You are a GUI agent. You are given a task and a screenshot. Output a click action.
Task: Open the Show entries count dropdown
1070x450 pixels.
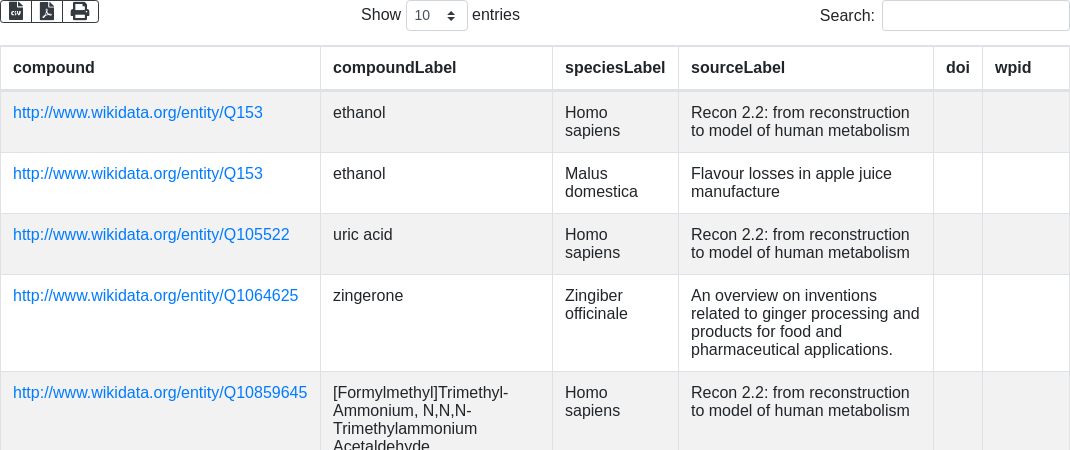(437, 16)
